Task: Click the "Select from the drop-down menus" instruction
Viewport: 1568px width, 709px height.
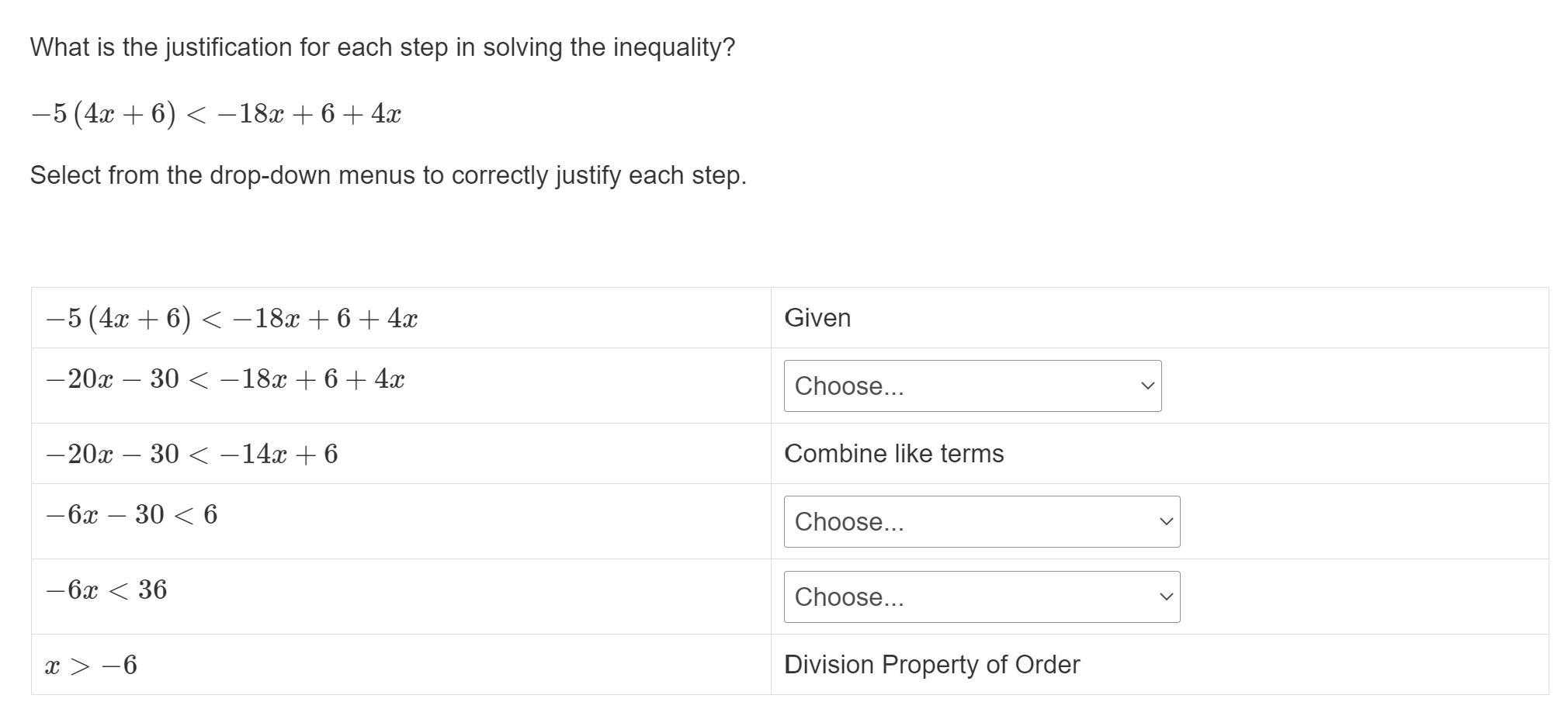Action: [x=388, y=175]
